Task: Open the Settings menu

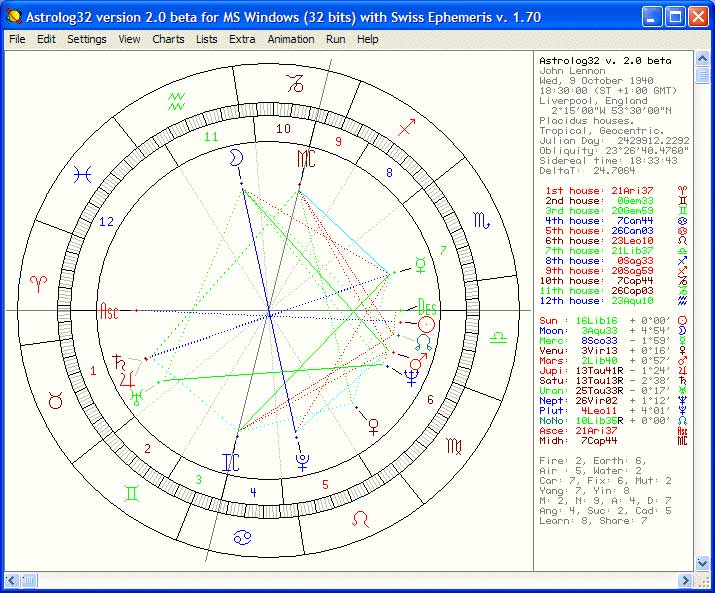Action: point(87,39)
